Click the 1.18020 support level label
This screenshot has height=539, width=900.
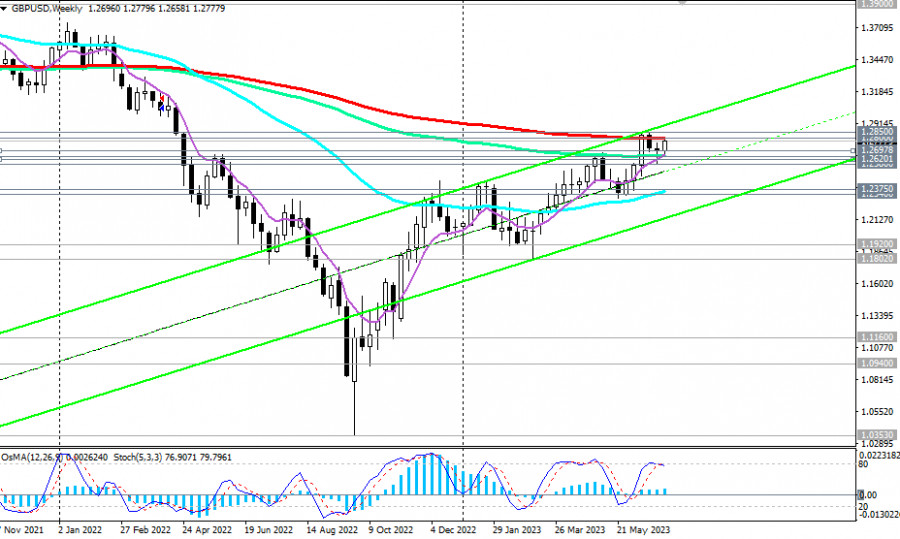[x=876, y=259]
